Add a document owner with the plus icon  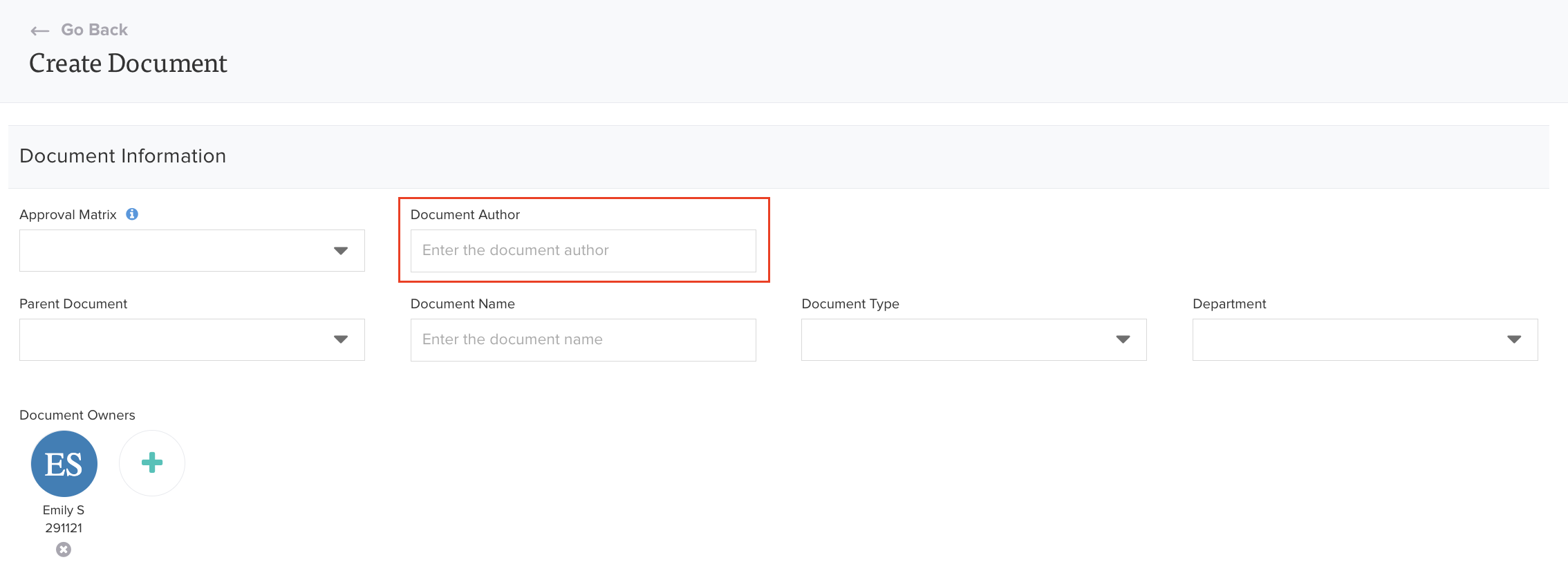(152, 463)
